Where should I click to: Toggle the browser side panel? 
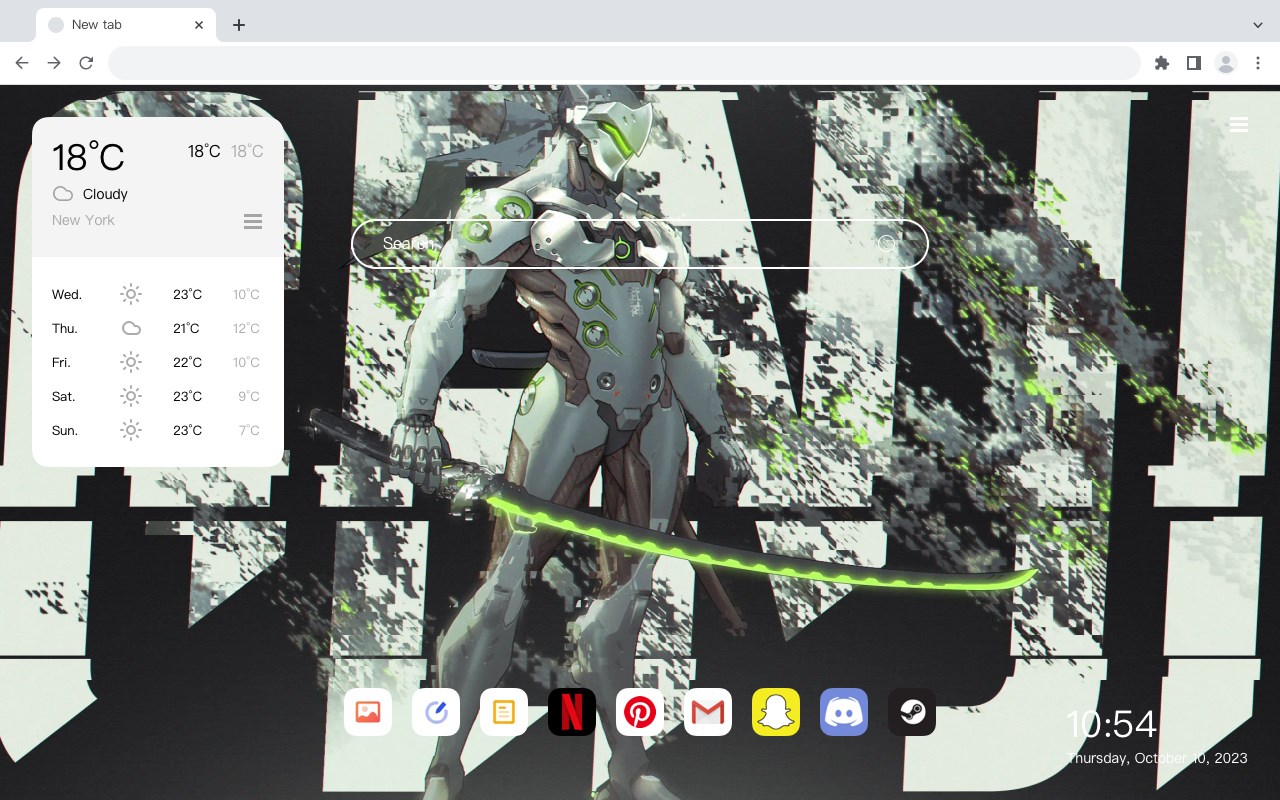click(x=1193, y=63)
